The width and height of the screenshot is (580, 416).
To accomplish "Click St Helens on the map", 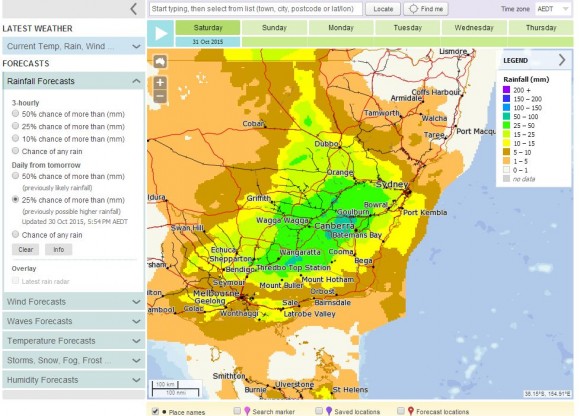I will (x=350, y=389).
